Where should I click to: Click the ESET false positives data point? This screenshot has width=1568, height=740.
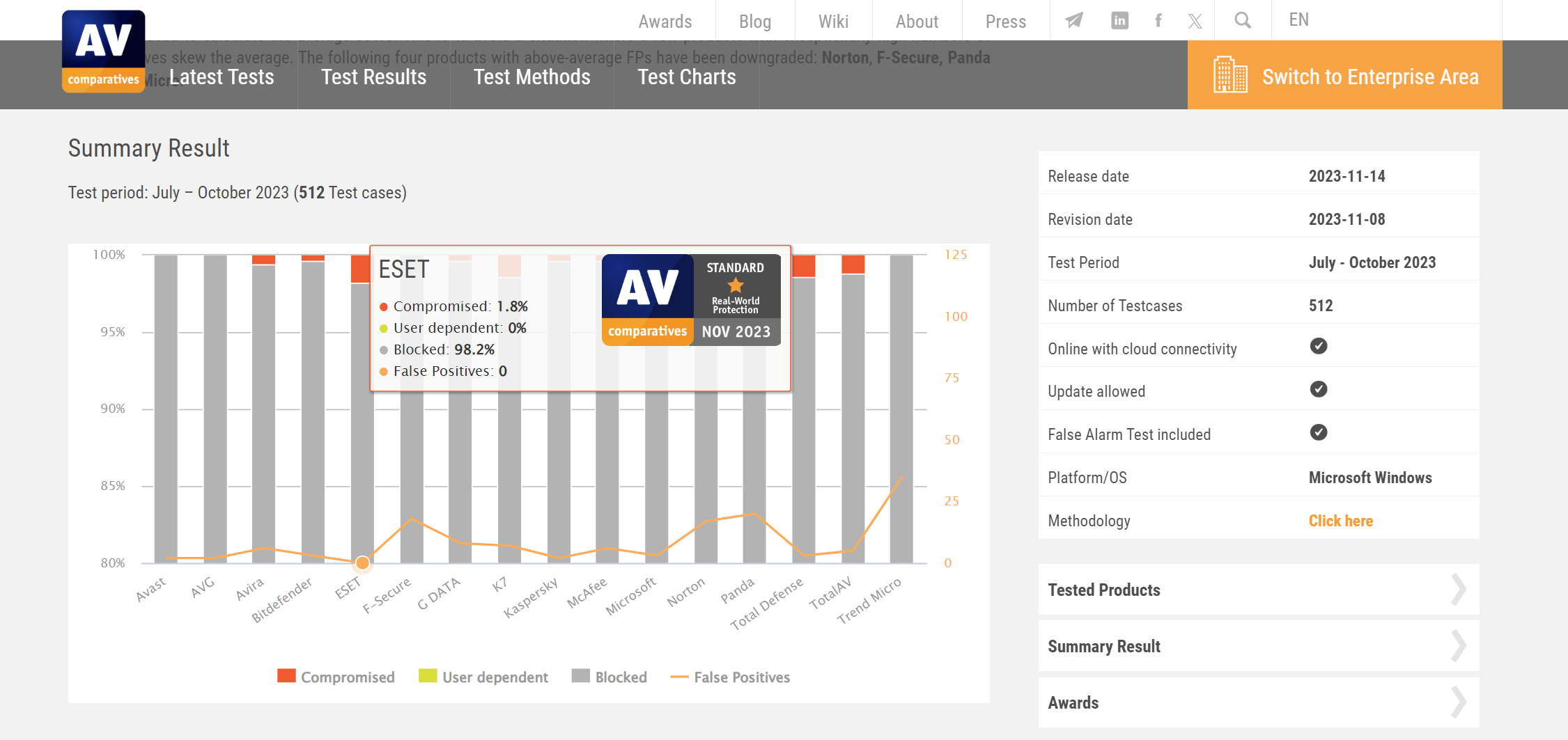click(362, 562)
